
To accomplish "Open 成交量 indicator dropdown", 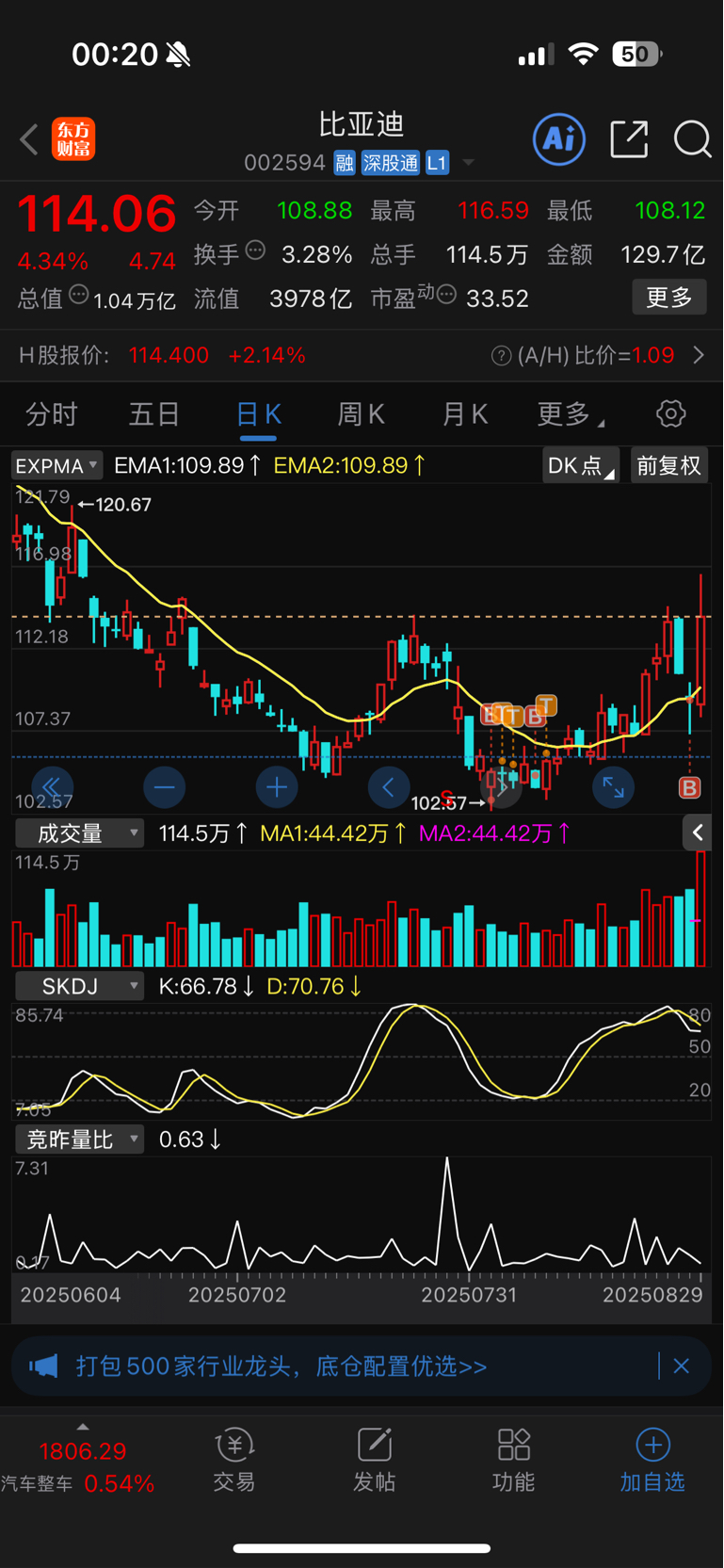I will [x=80, y=833].
